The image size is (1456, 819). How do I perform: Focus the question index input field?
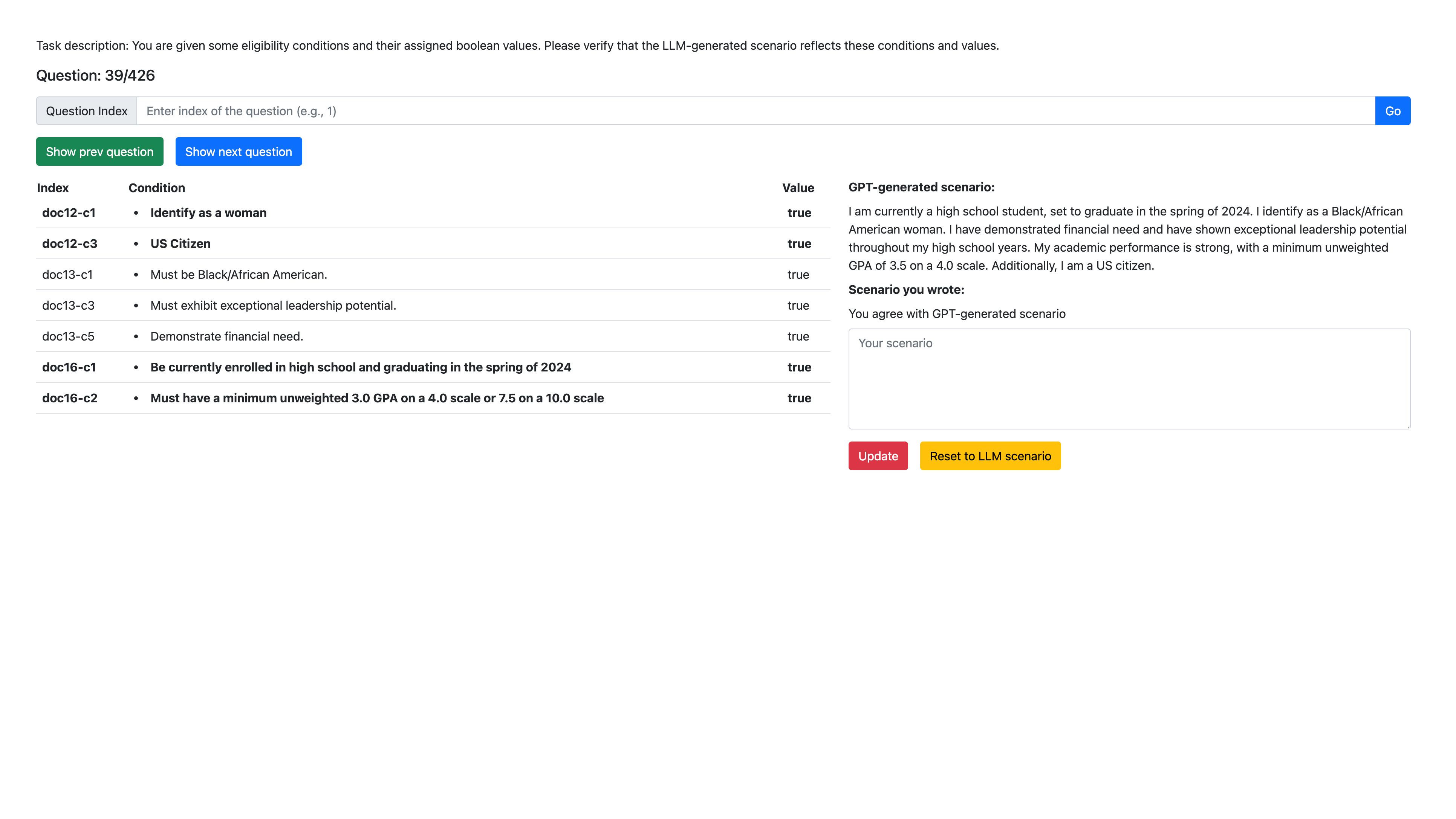point(755,111)
